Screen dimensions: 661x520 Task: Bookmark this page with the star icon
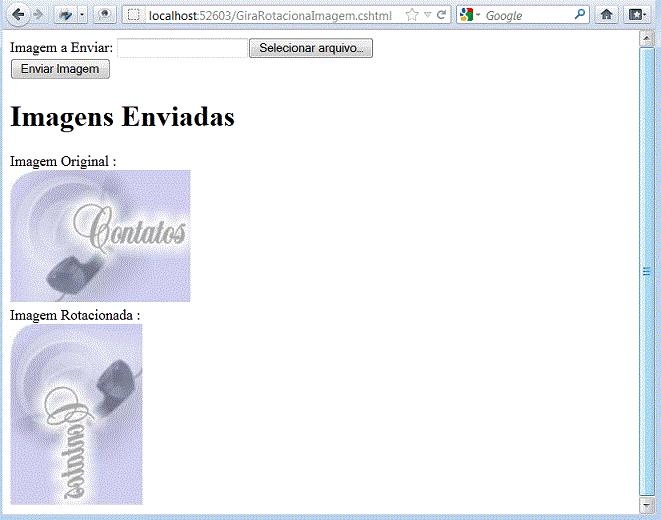click(412, 15)
